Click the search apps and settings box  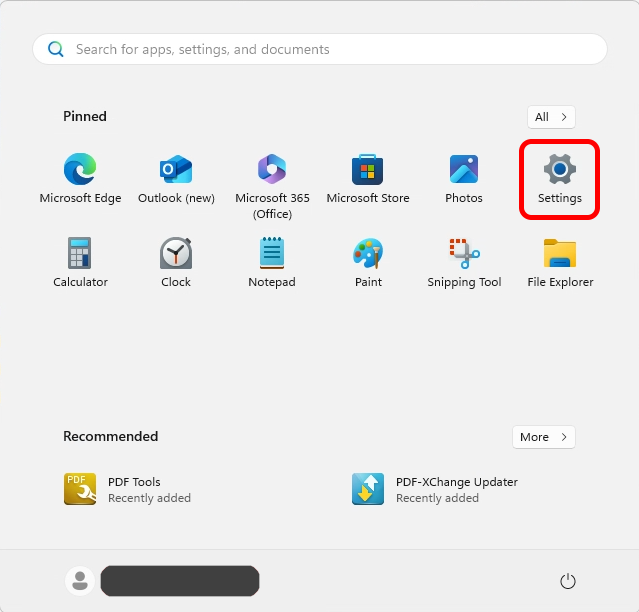tap(320, 49)
